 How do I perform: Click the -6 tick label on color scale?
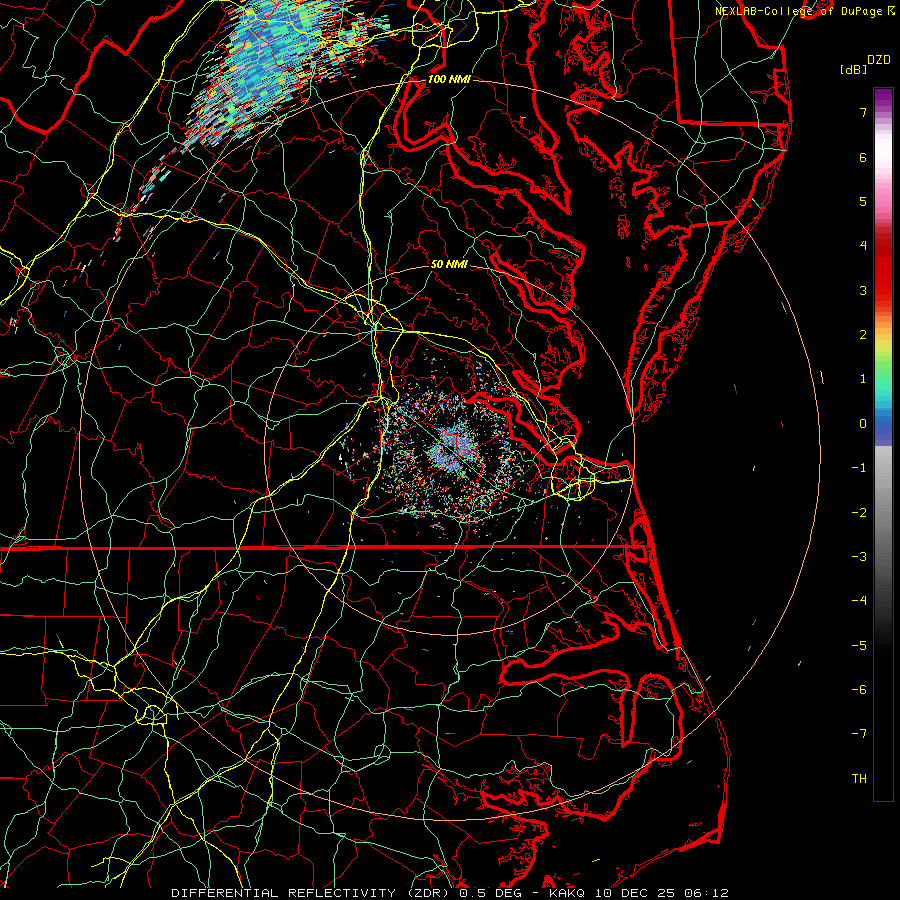tap(859, 690)
